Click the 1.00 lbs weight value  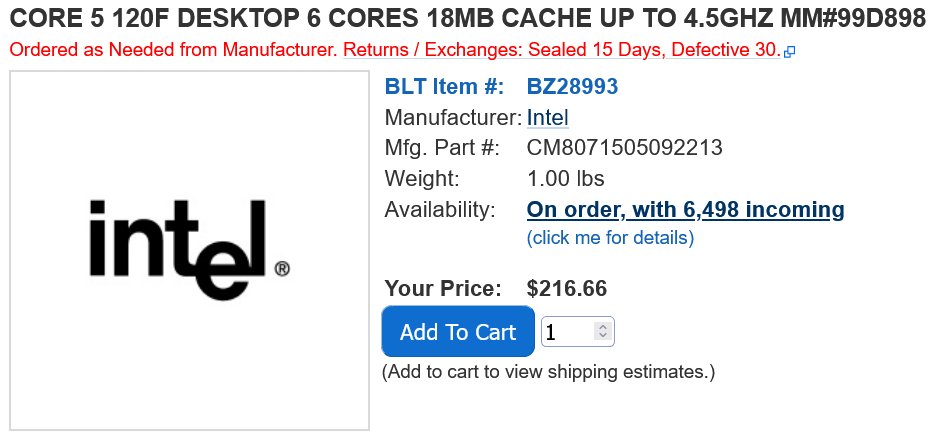[x=566, y=179]
